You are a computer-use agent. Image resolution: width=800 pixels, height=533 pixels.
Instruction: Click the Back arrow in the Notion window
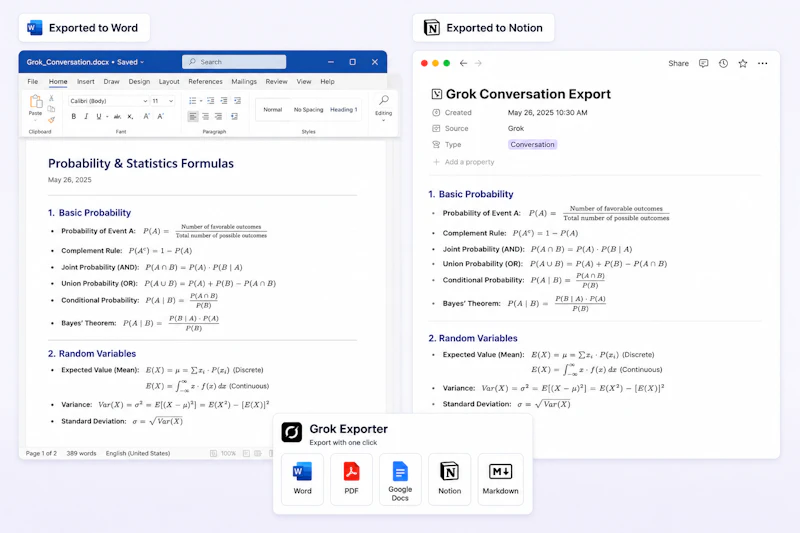(463, 63)
